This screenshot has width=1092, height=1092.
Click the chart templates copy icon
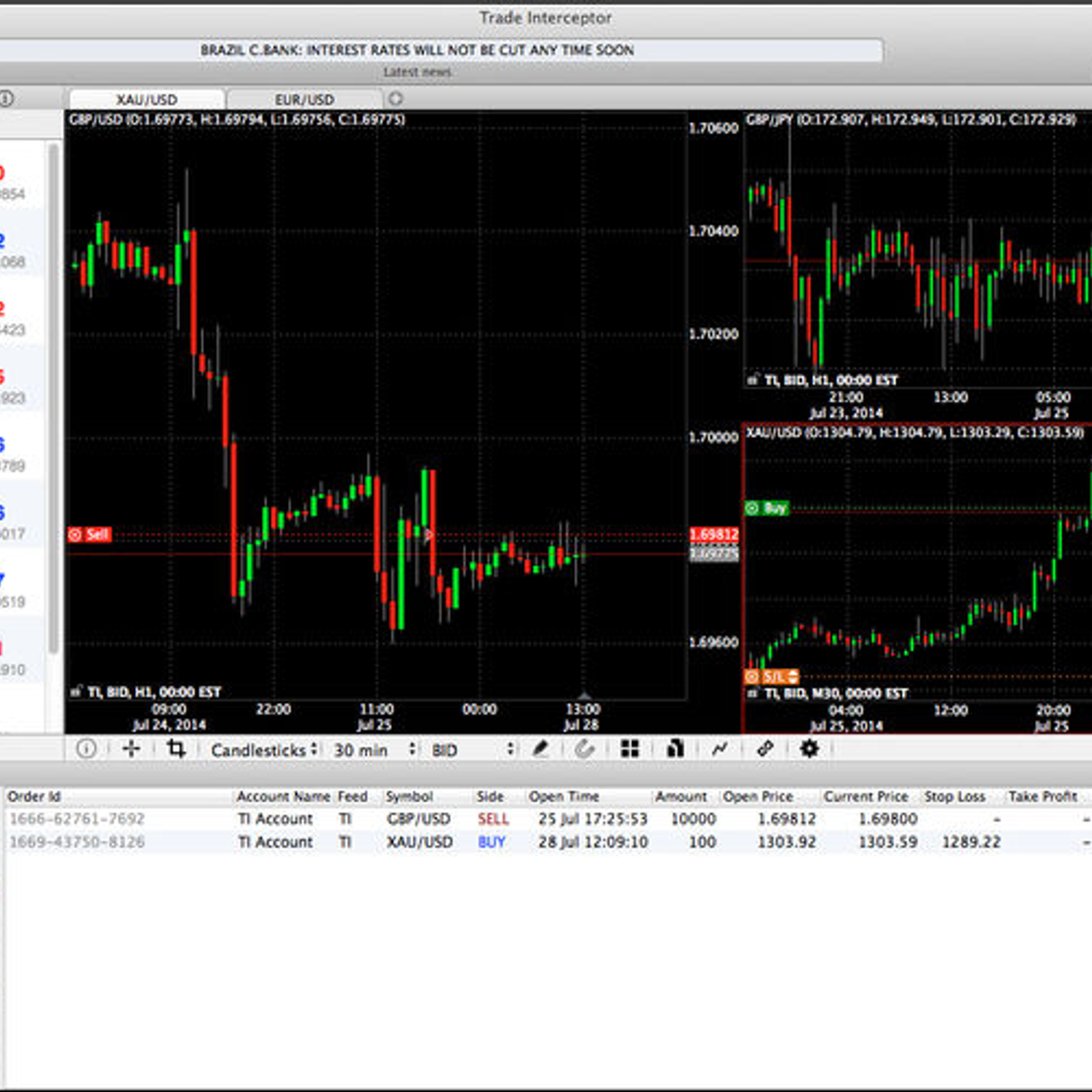(x=675, y=749)
